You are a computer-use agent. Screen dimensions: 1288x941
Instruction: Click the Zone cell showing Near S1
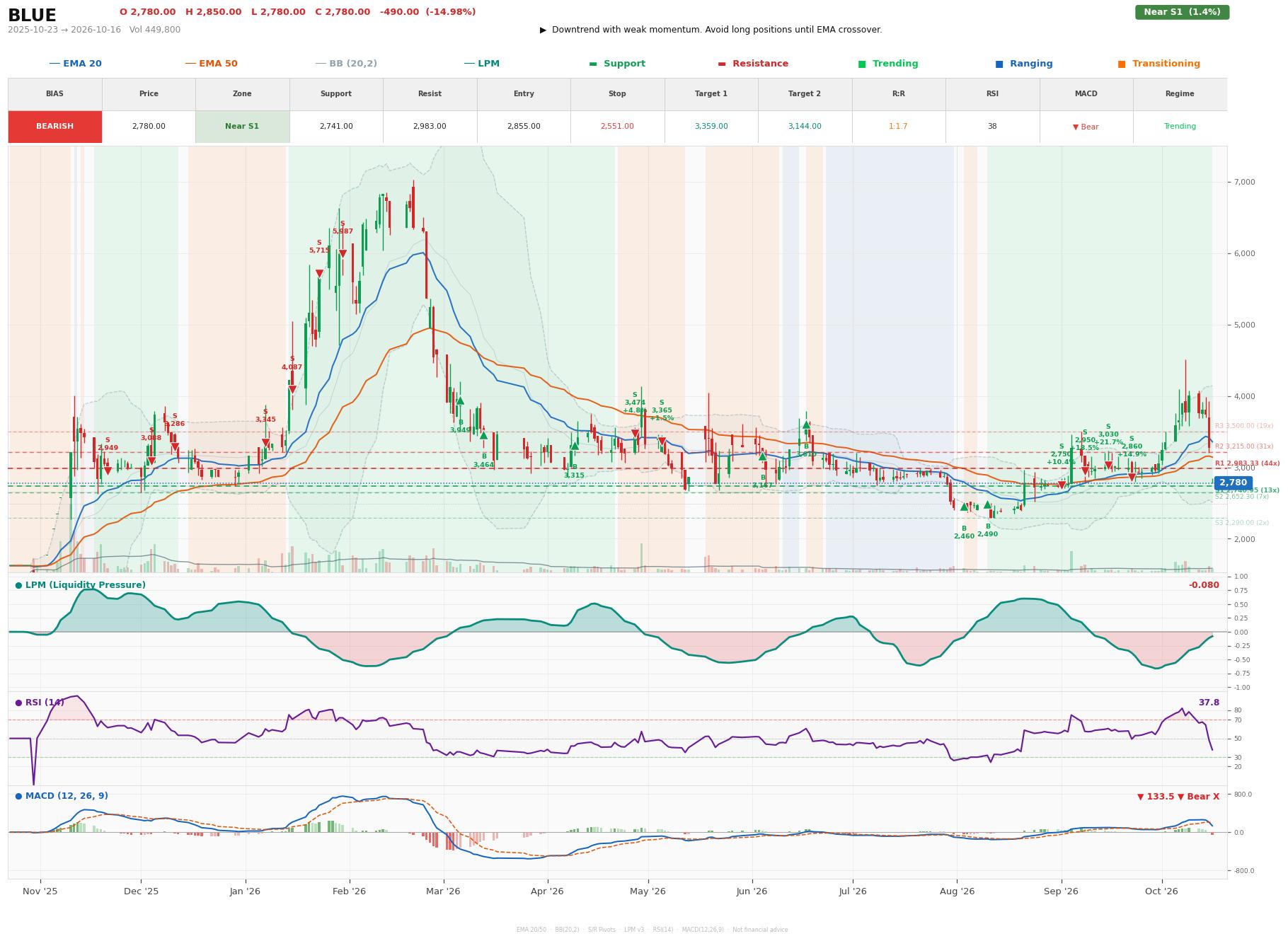pyautogui.click(x=242, y=127)
